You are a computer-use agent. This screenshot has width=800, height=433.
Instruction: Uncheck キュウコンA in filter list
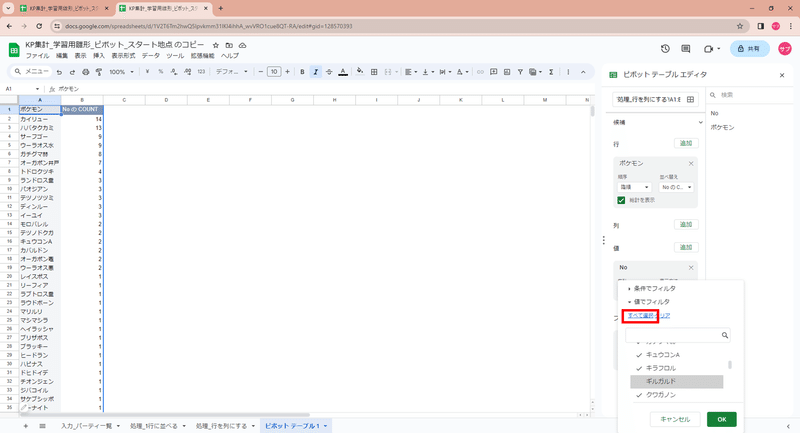click(x=639, y=354)
